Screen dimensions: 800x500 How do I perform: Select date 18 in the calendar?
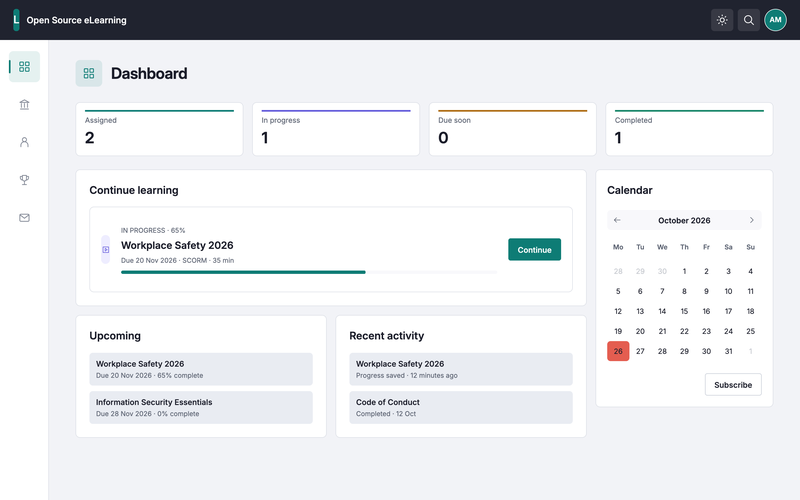click(751, 311)
